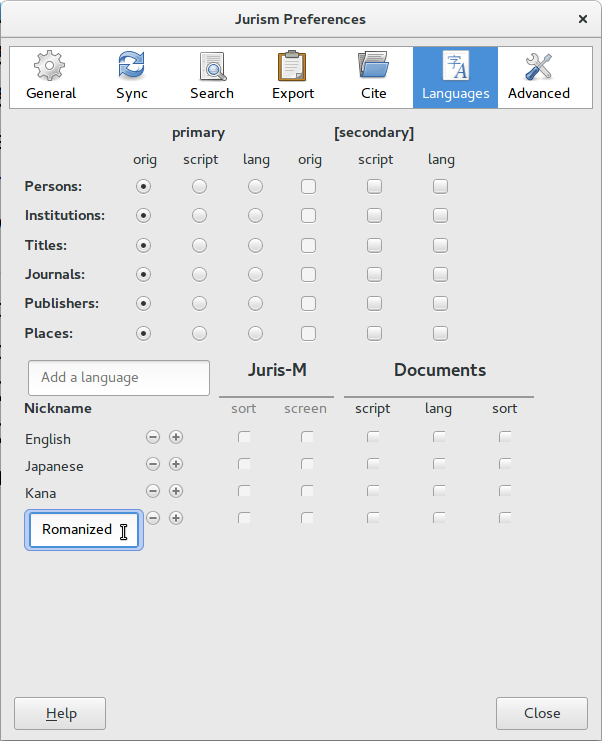The height and width of the screenshot is (741, 602).
Task: Open the Sync preferences pane
Action: [x=131, y=78]
